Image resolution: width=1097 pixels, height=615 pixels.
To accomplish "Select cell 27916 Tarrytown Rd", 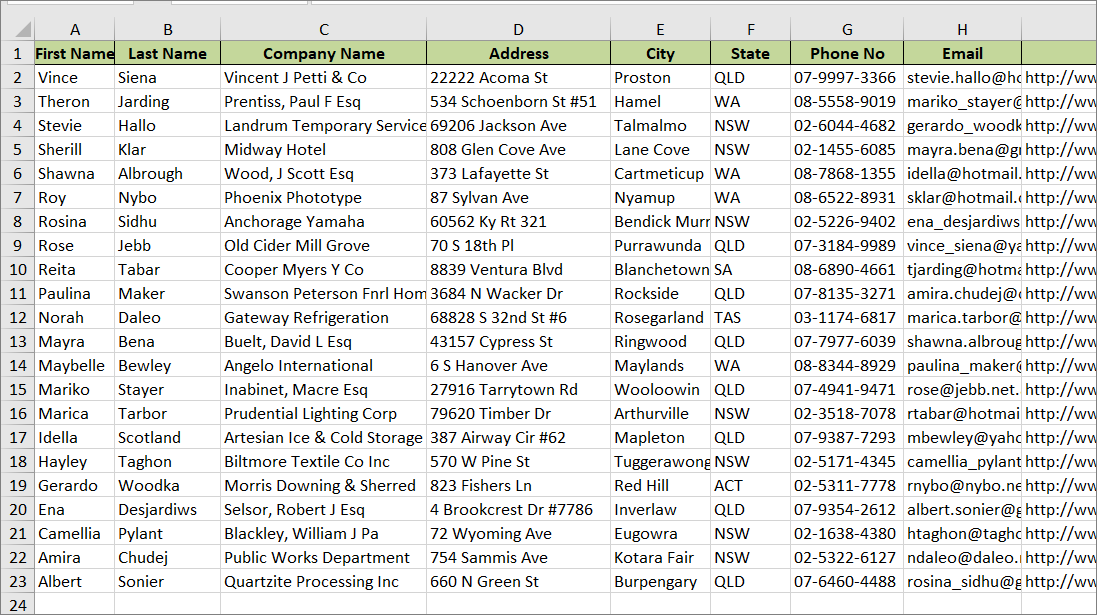I will [x=518, y=390].
